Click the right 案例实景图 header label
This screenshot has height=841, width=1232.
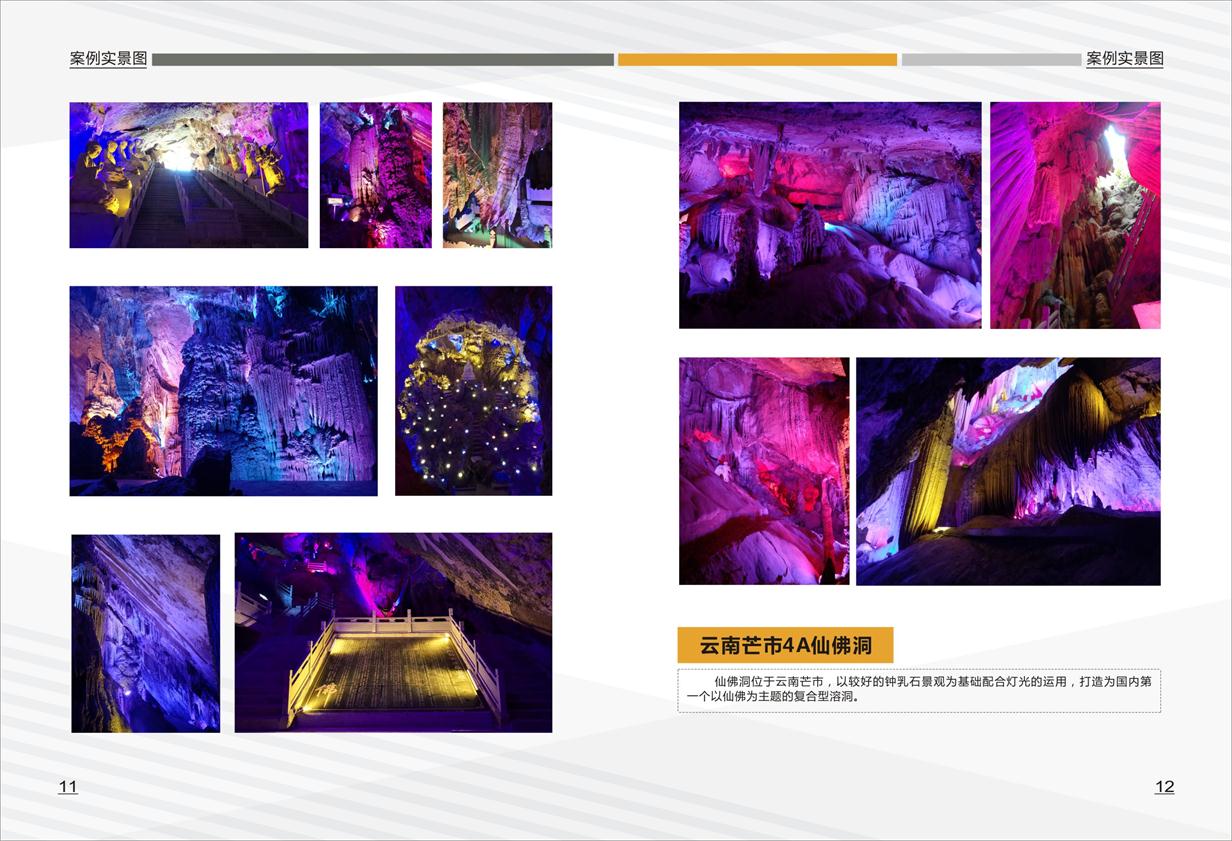point(1125,59)
